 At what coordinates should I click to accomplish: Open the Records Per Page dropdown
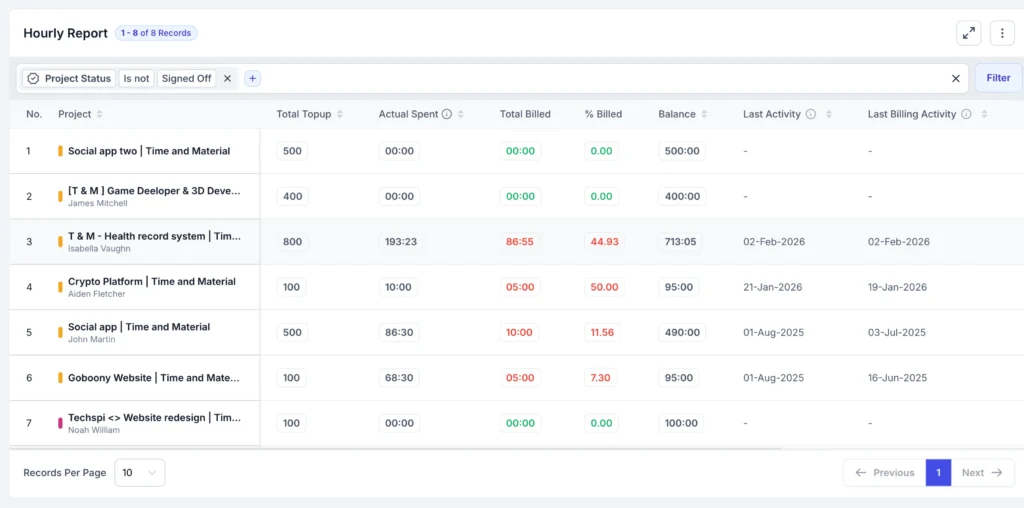pos(140,473)
